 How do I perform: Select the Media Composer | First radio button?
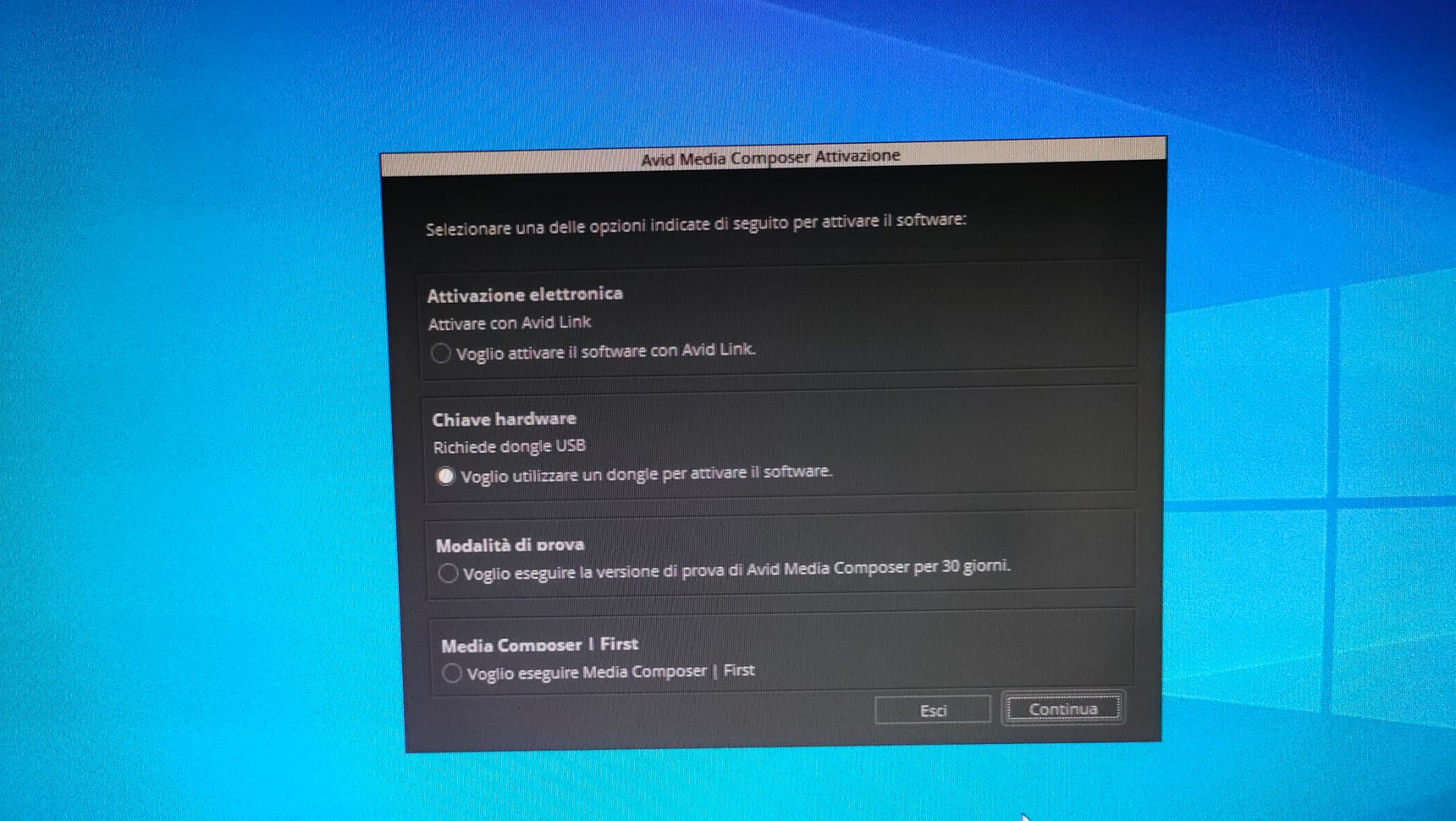click(452, 672)
